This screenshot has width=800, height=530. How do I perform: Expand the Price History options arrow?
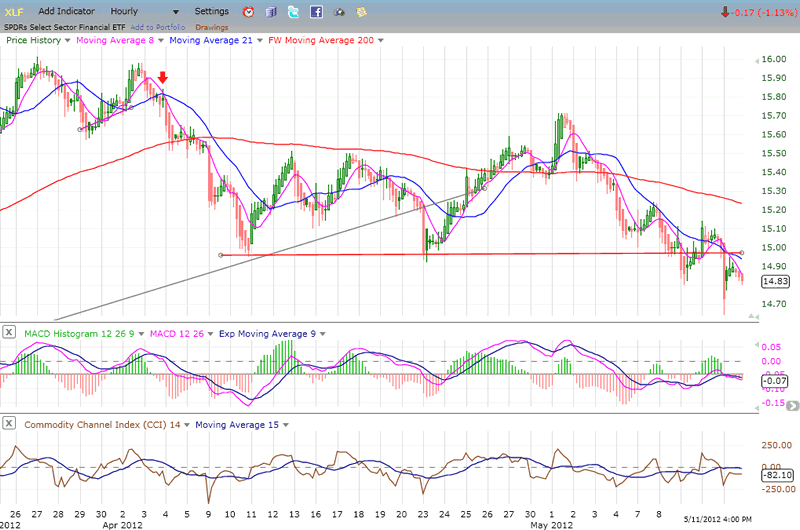pyautogui.click(x=67, y=41)
